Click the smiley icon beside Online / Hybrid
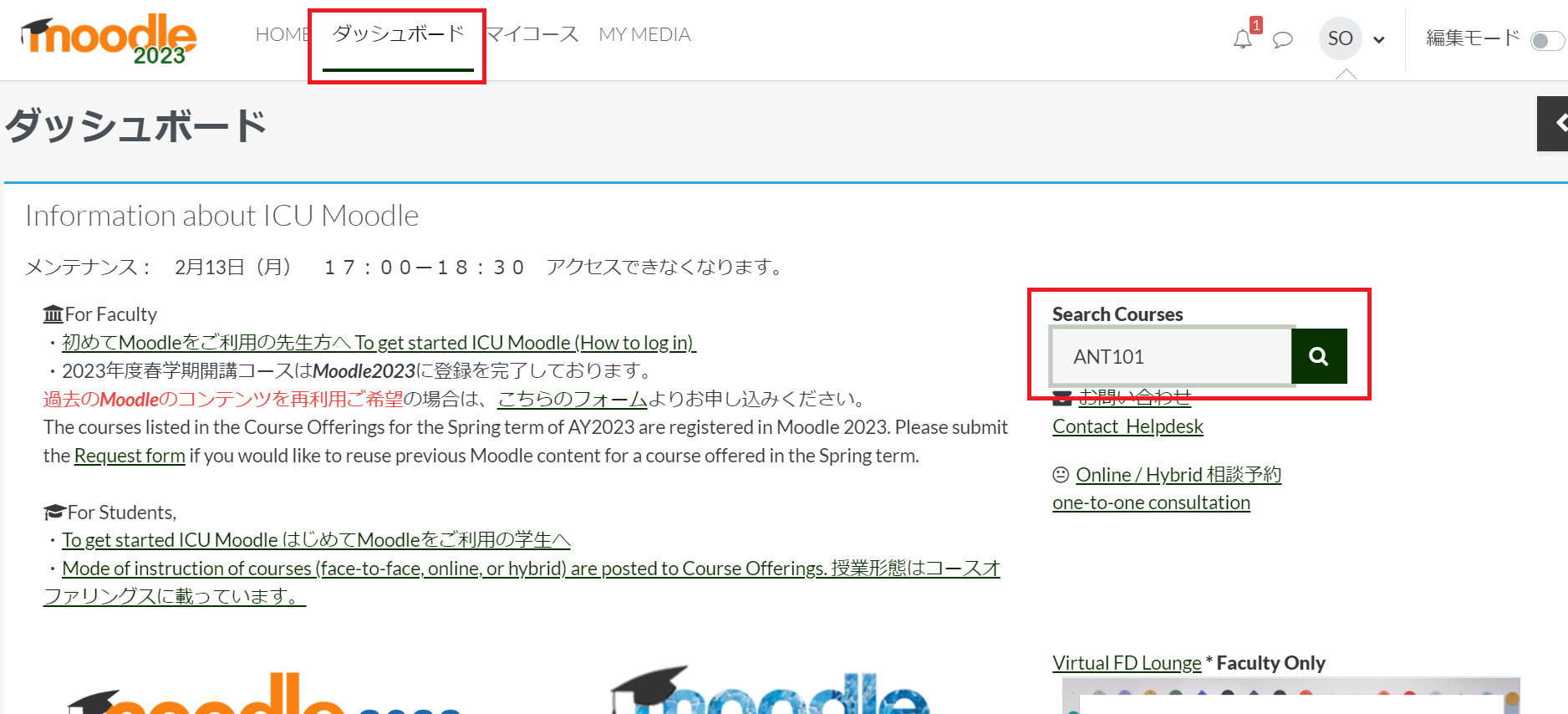This screenshot has height=714, width=1568. tap(1061, 475)
